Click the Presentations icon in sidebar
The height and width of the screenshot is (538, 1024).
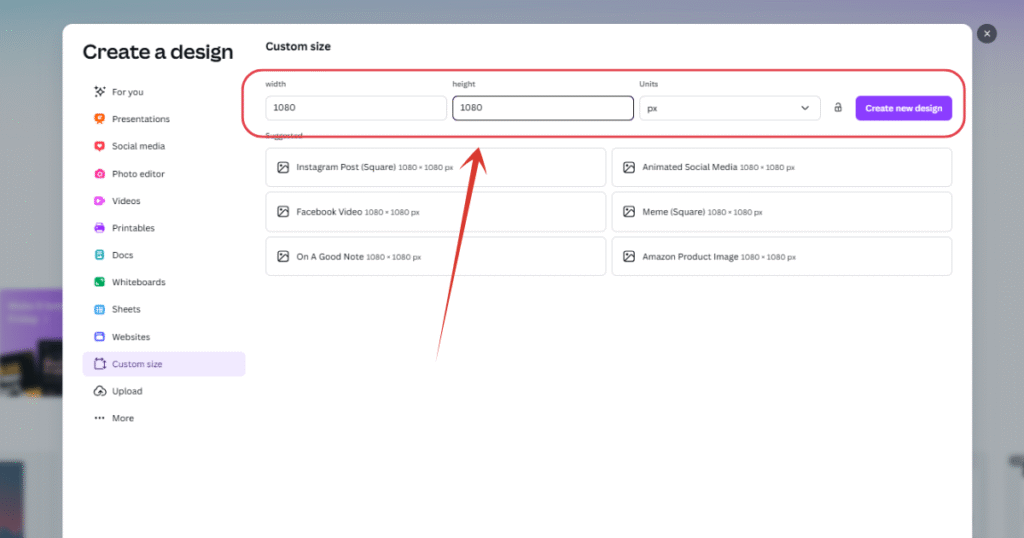point(99,119)
